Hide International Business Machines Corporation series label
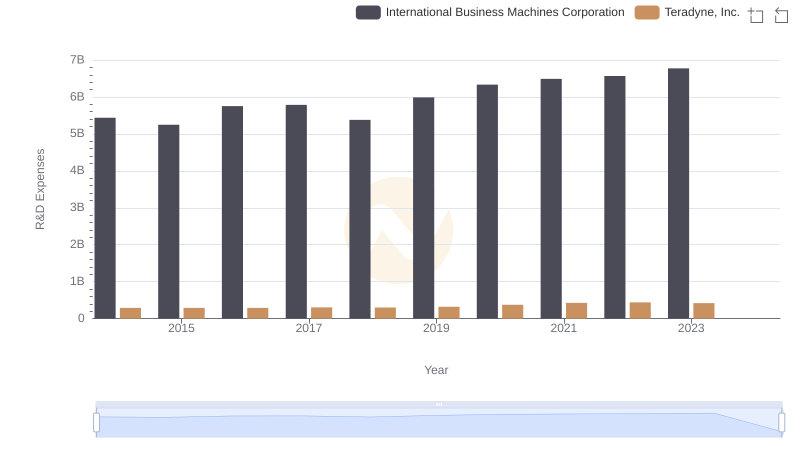The height and width of the screenshot is (461, 800). pos(505,12)
